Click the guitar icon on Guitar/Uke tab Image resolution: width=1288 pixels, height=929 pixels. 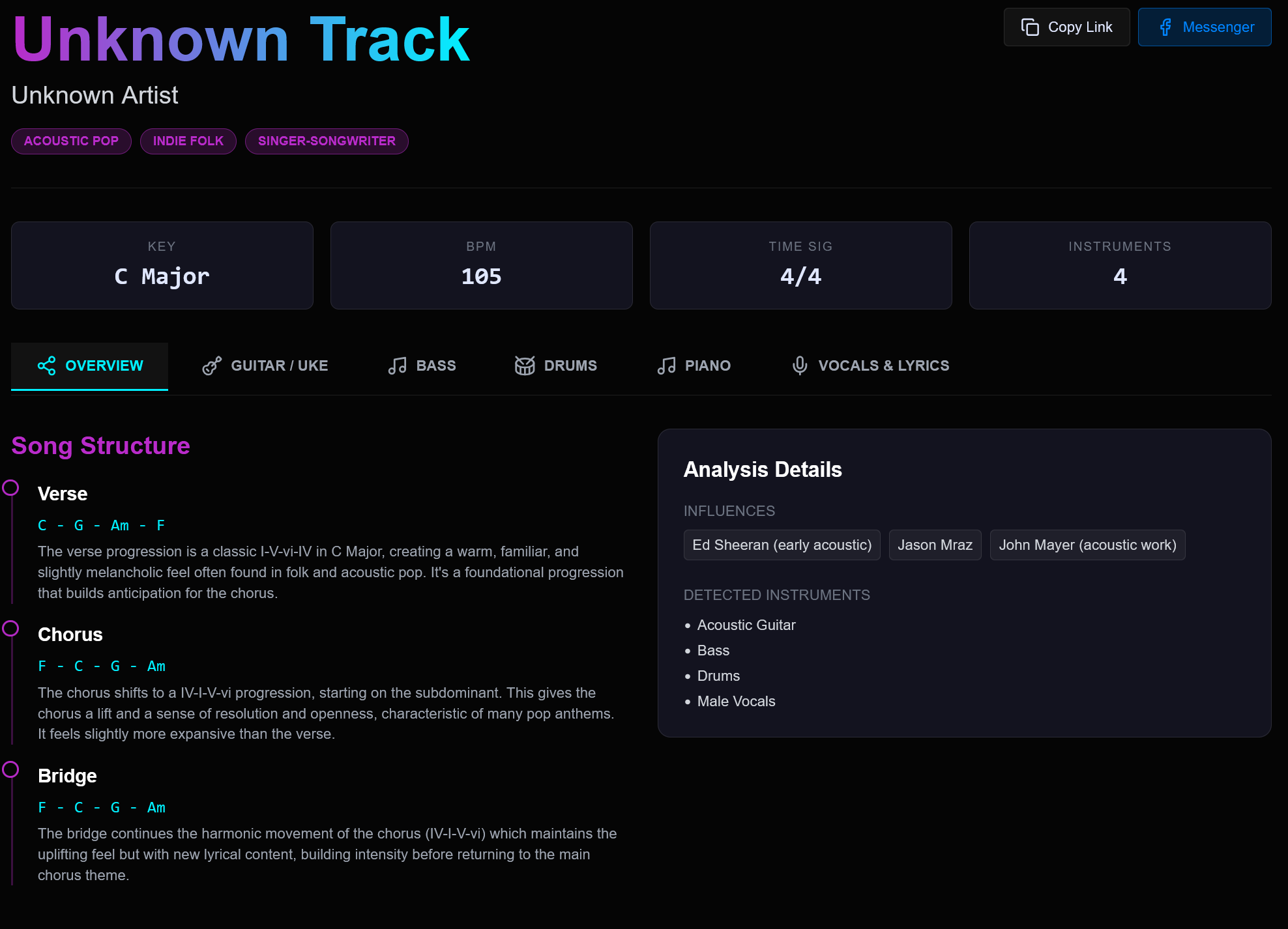212,365
